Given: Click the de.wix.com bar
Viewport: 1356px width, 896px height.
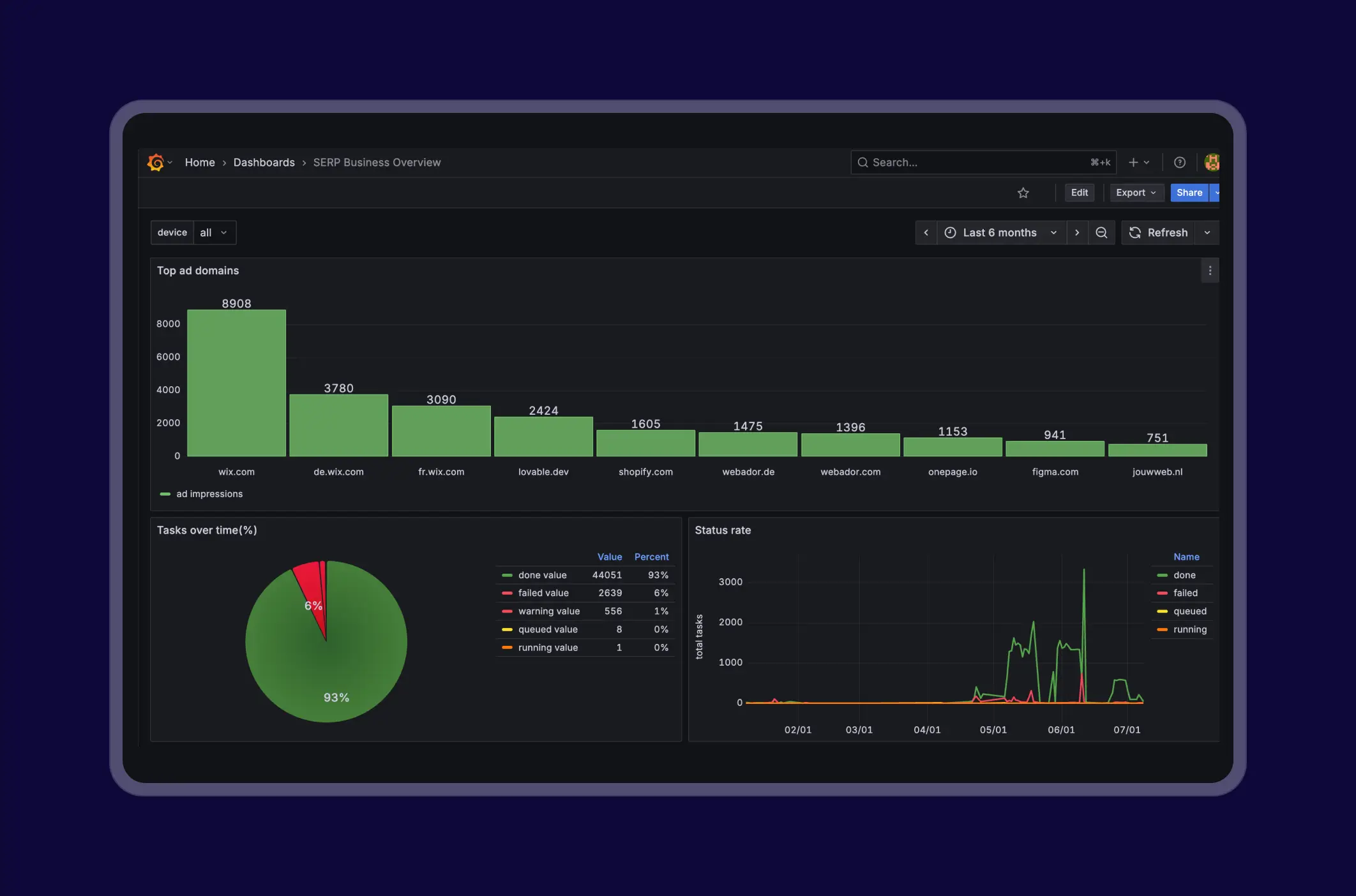Looking at the screenshot, I should 339,425.
